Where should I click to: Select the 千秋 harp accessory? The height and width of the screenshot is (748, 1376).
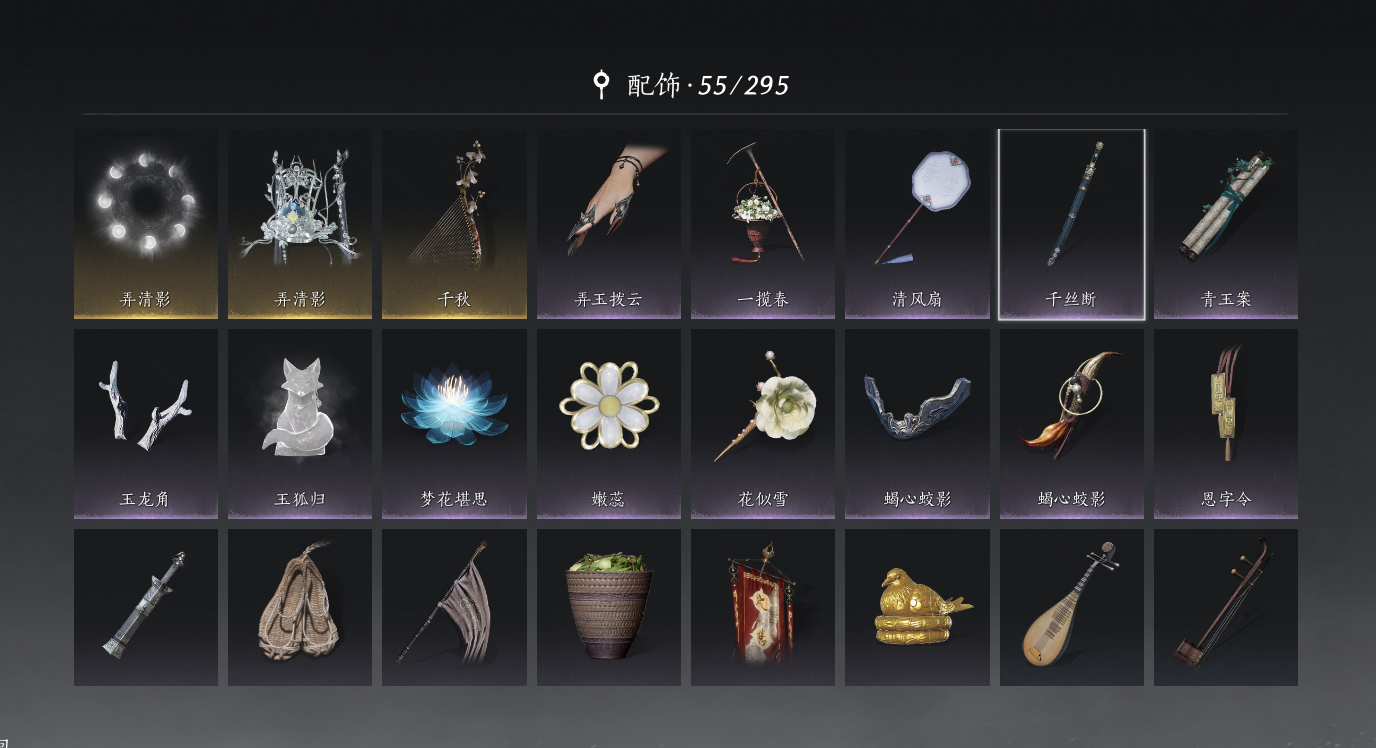point(454,224)
